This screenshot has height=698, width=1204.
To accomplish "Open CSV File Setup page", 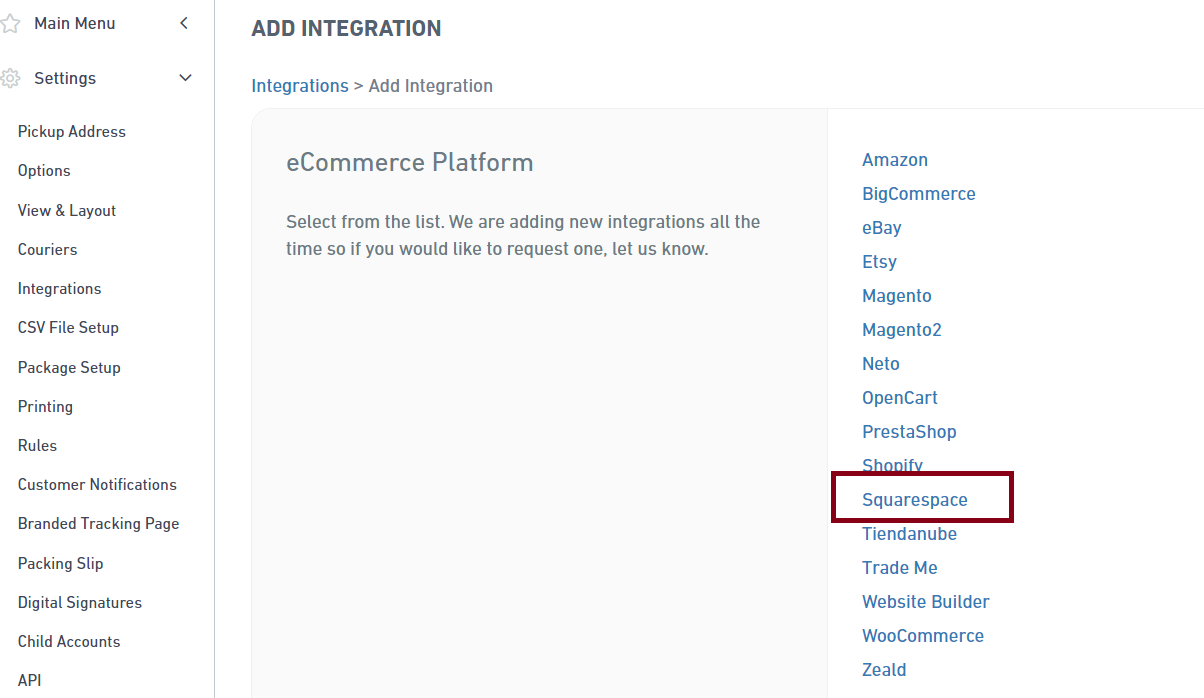I will 68,328.
